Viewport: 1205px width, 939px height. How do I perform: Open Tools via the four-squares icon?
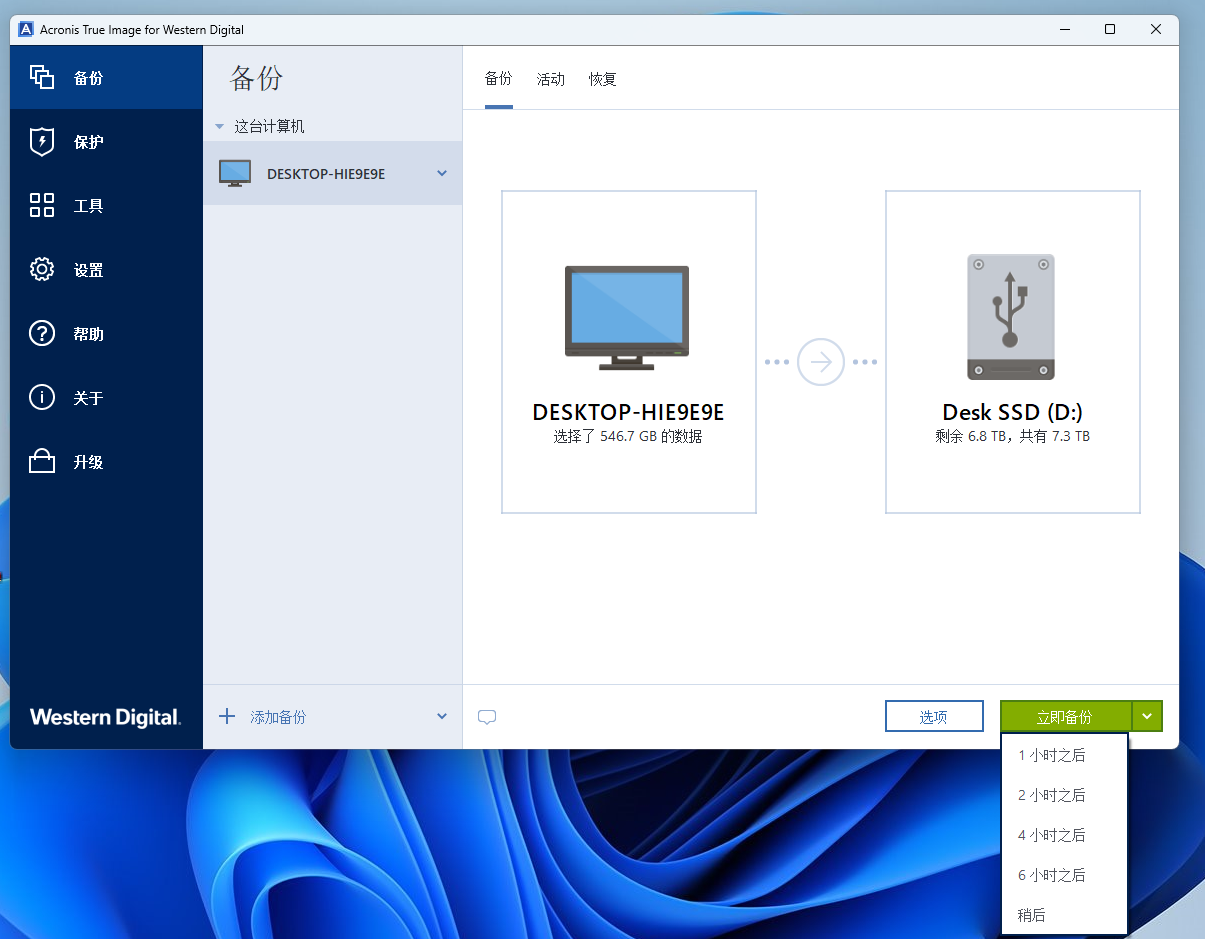point(41,206)
